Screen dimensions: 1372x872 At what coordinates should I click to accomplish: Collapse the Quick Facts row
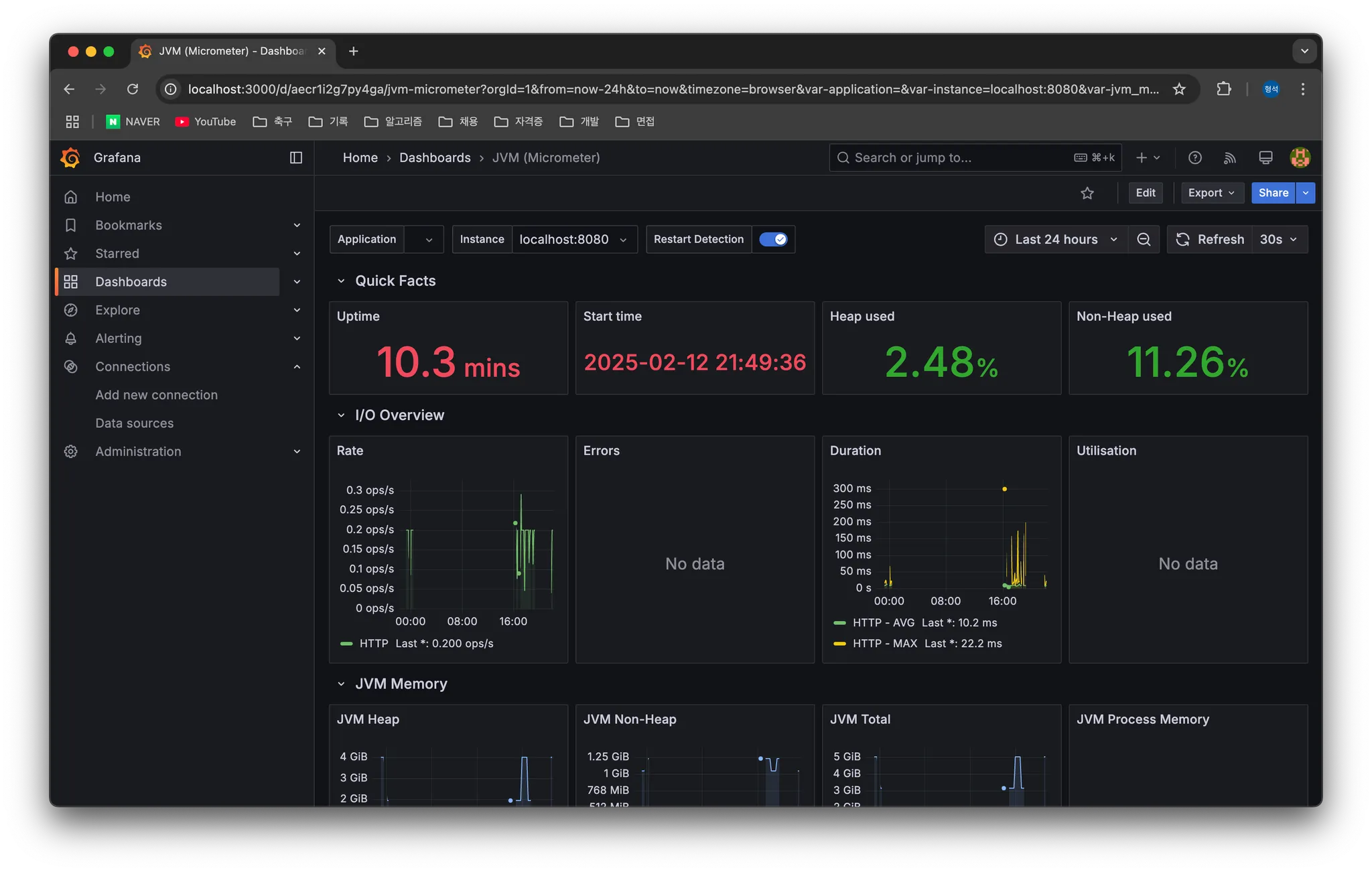[341, 281]
